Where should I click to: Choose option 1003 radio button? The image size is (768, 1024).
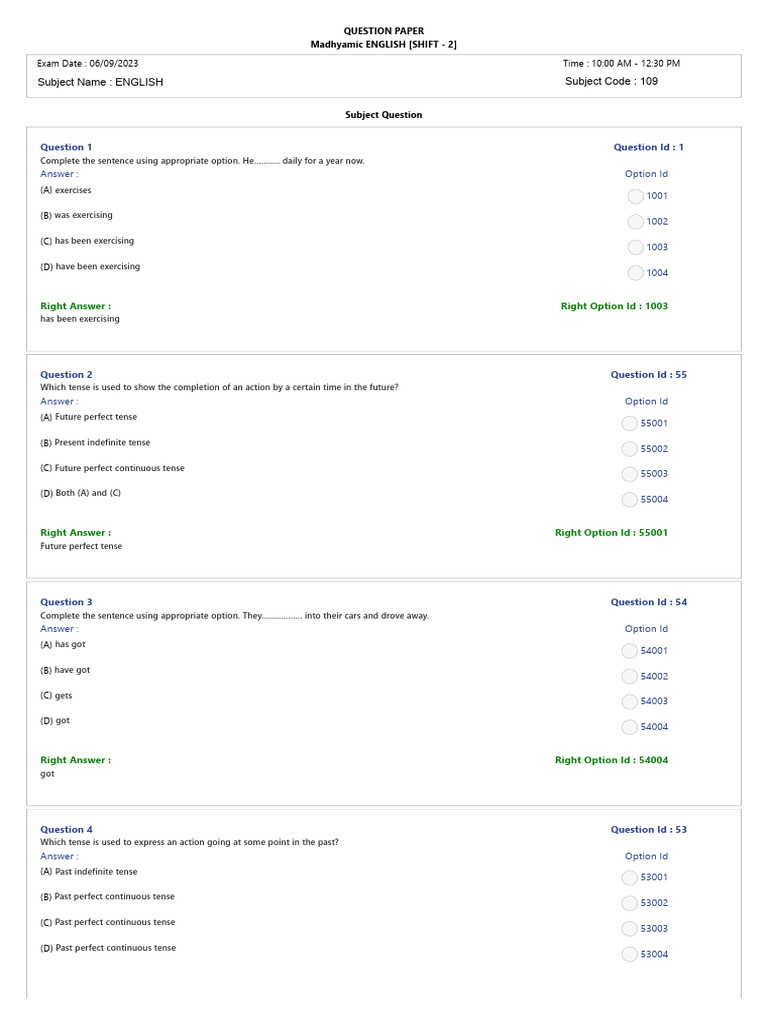click(635, 248)
